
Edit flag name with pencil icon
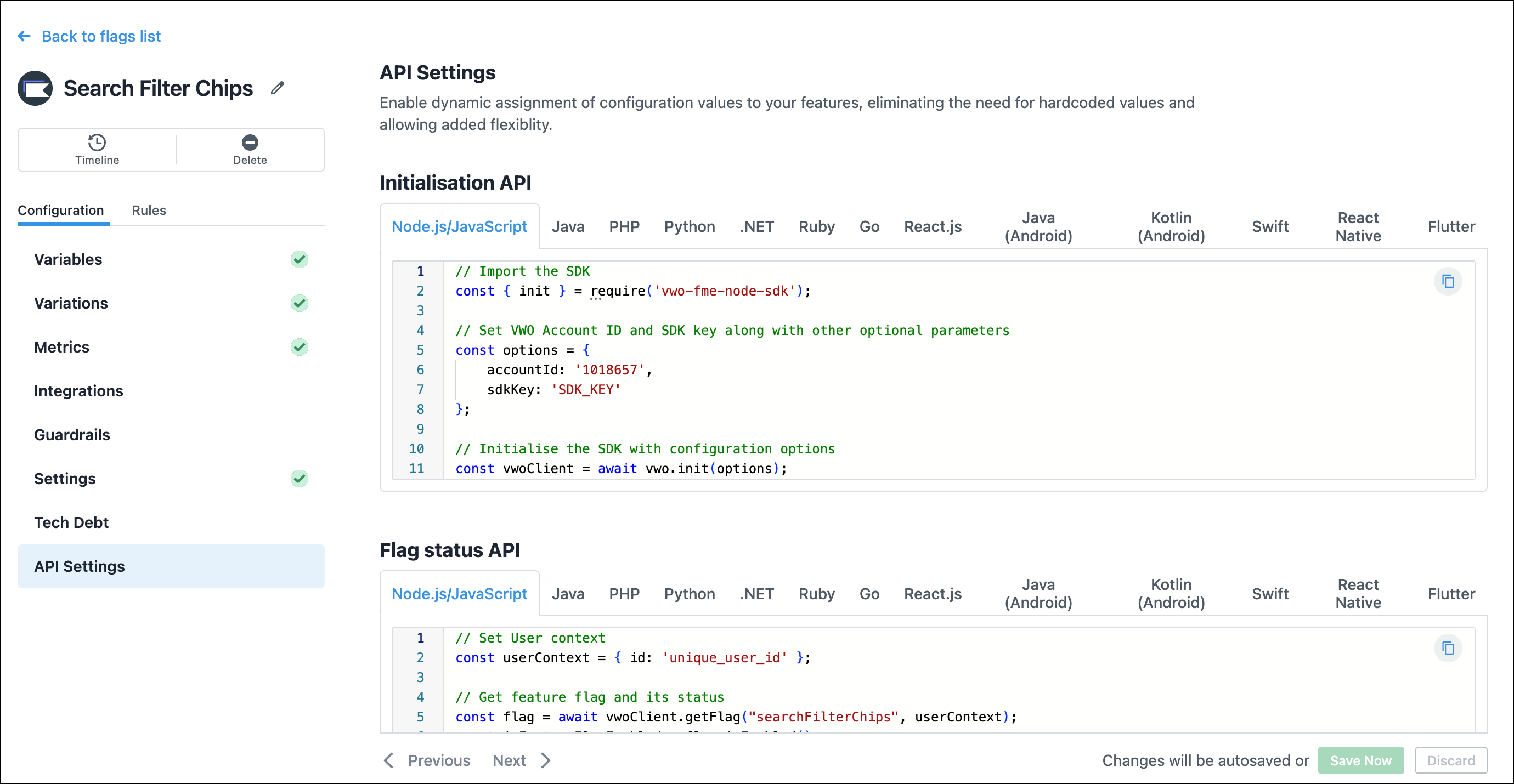278,88
